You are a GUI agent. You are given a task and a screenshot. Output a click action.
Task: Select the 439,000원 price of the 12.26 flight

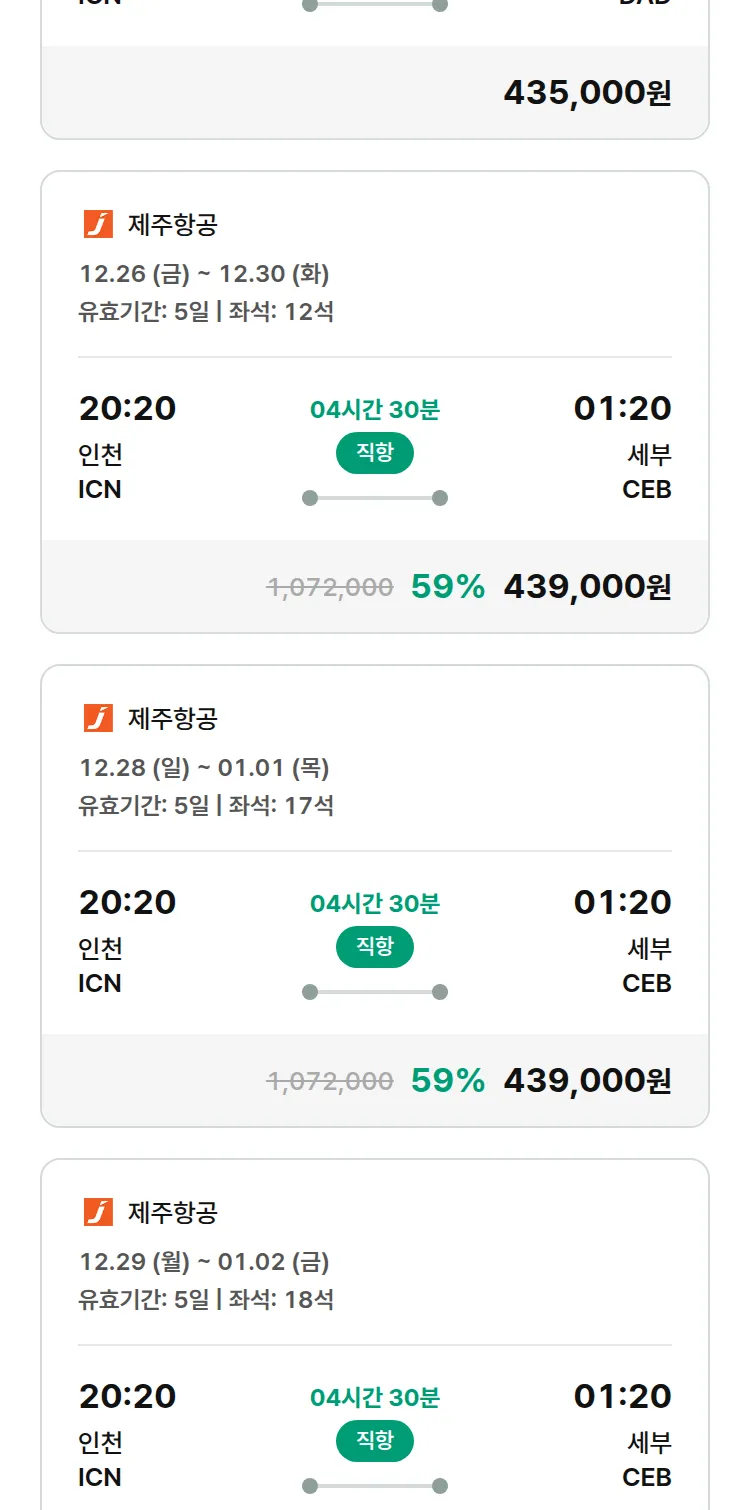click(x=587, y=587)
